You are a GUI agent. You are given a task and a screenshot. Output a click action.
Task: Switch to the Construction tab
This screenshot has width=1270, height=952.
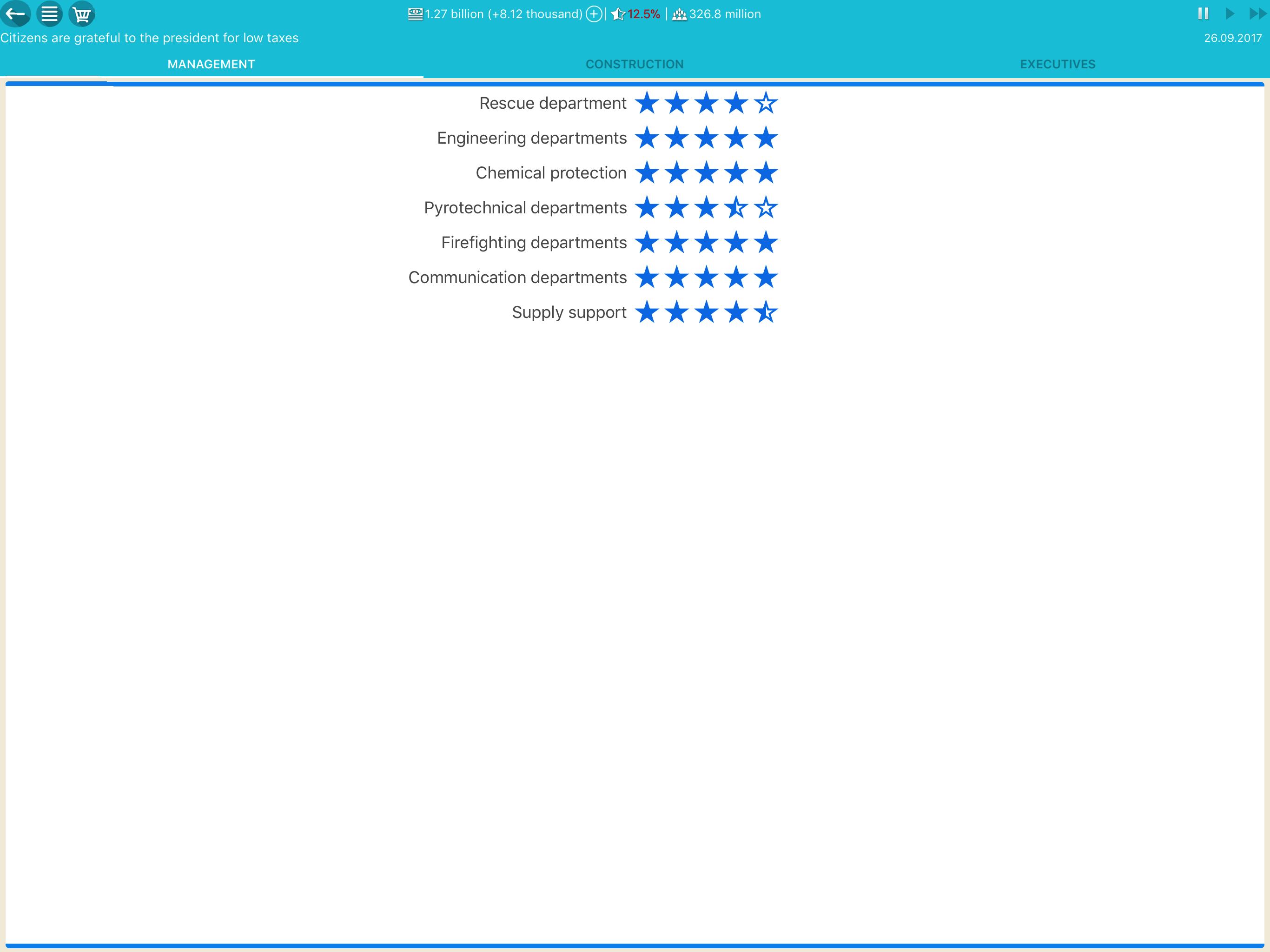[x=635, y=64]
